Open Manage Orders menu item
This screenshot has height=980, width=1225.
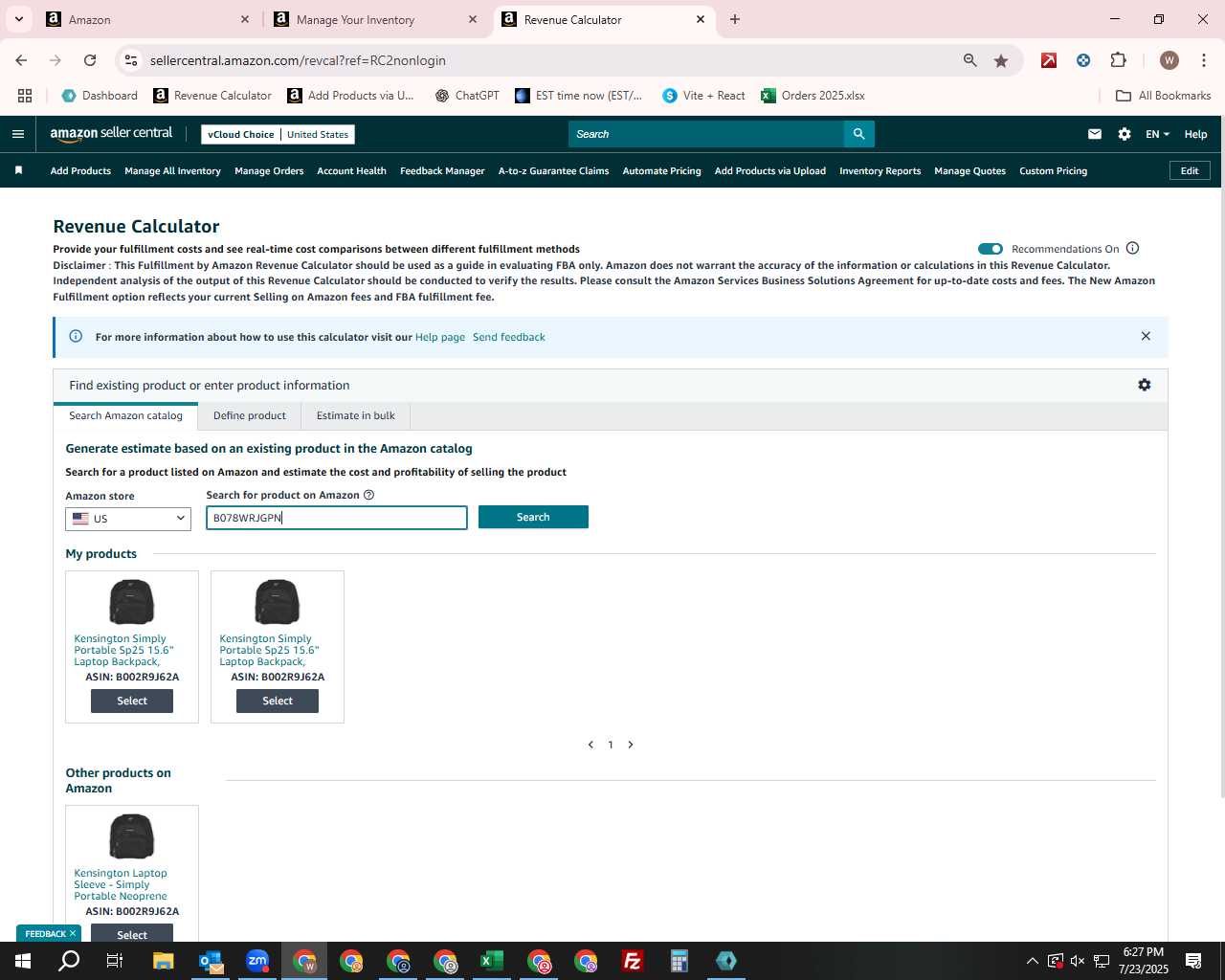tap(269, 170)
